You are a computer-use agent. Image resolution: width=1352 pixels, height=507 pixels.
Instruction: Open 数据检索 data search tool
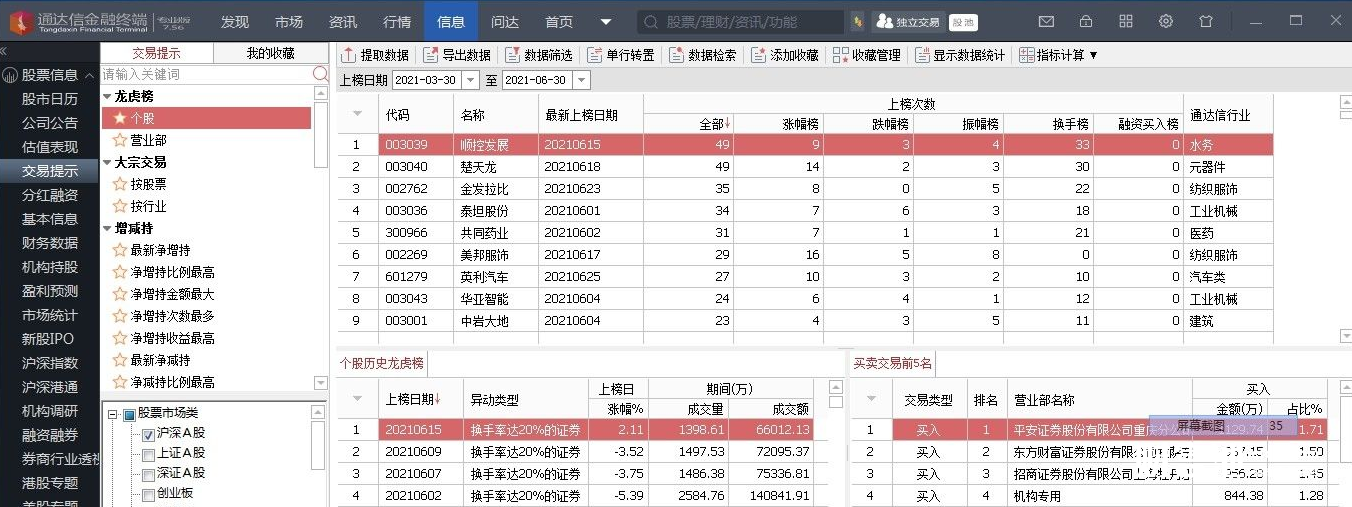pos(702,55)
